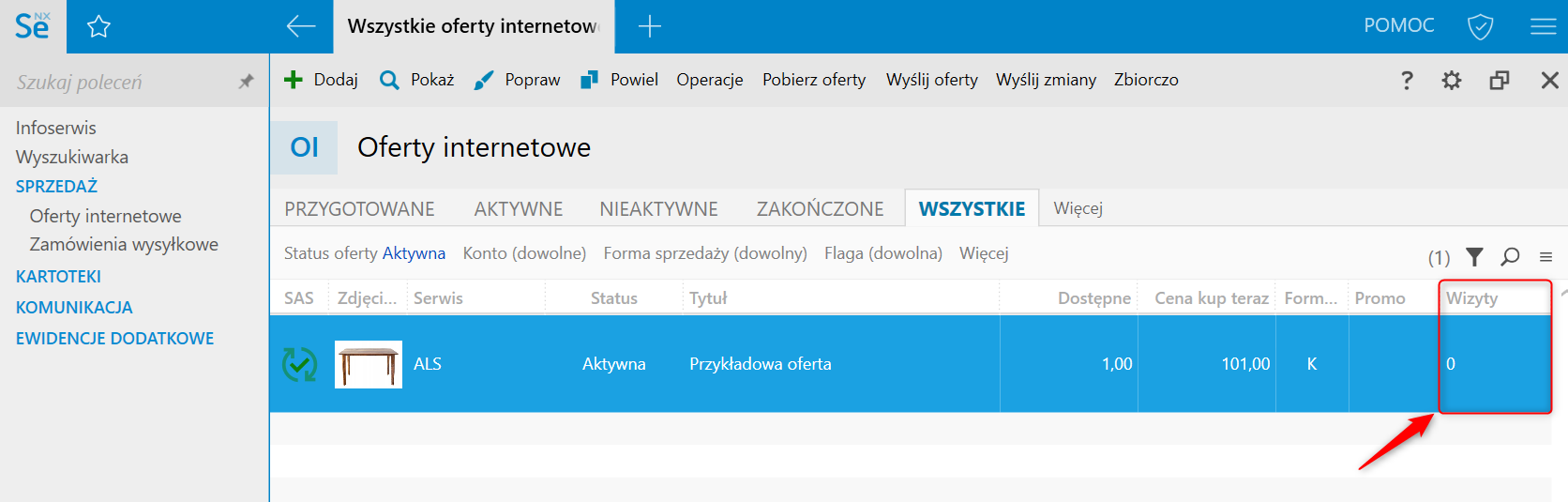Open a new tab with plus icon
Image resolution: width=1568 pixels, height=502 pixels.
(649, 26)
